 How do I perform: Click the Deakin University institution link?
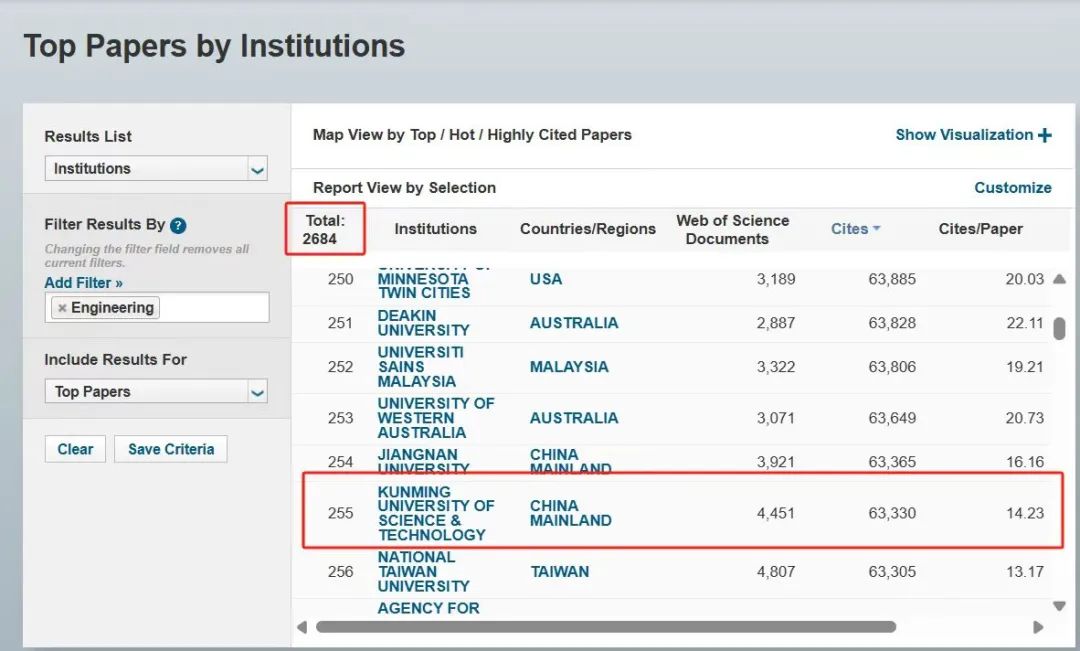(423, 323)
